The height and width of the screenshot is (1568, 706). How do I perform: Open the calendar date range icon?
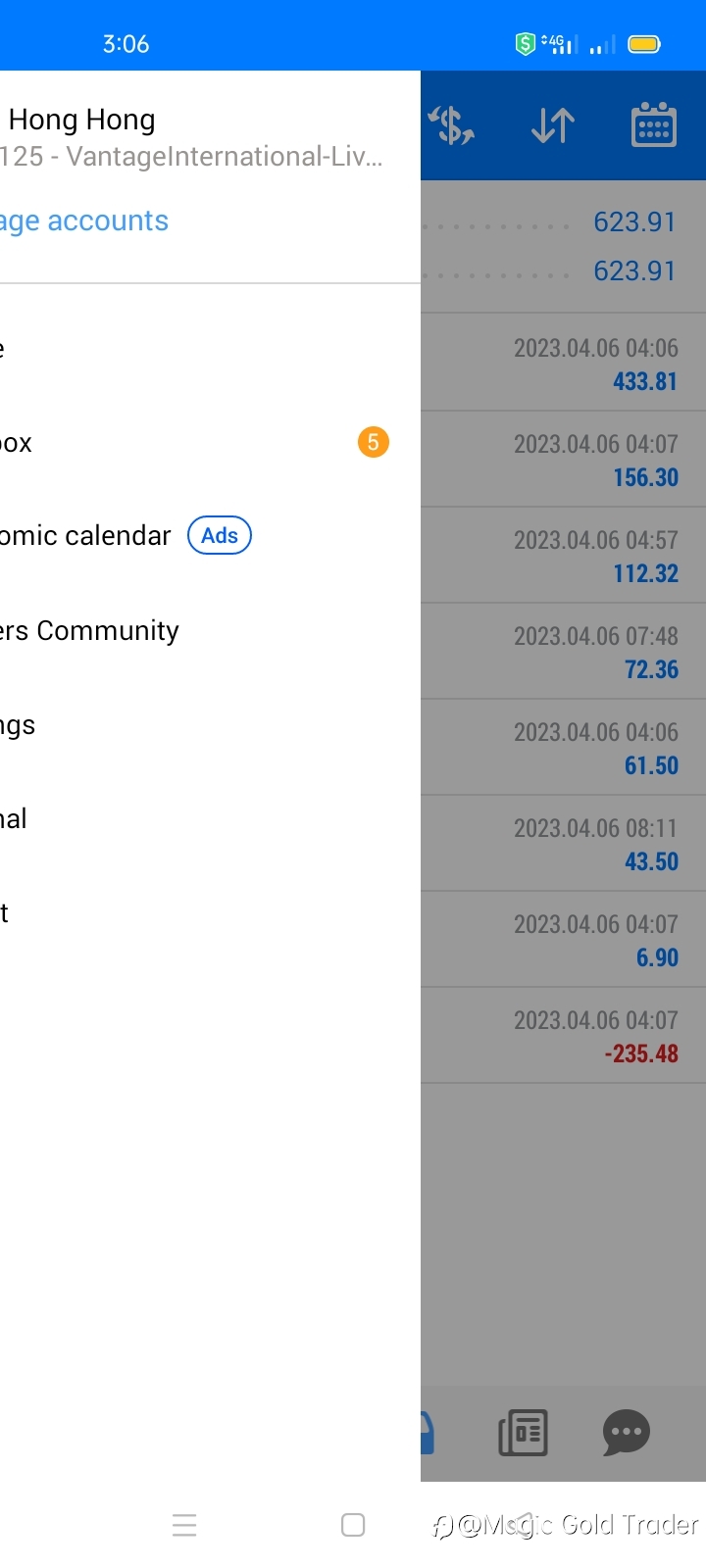click(653, 125)
